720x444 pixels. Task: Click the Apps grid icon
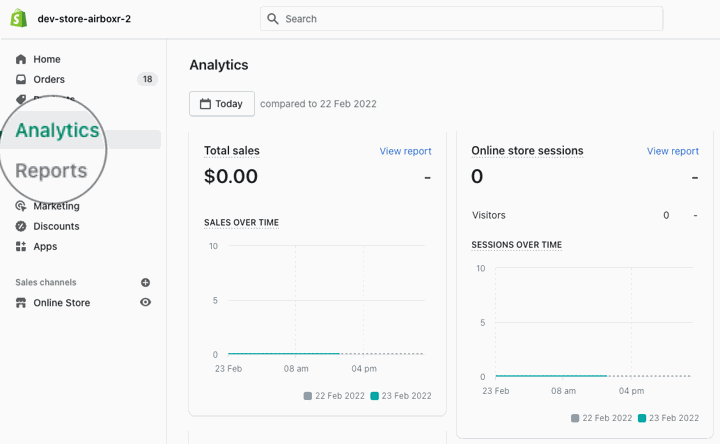coord(21,247)
